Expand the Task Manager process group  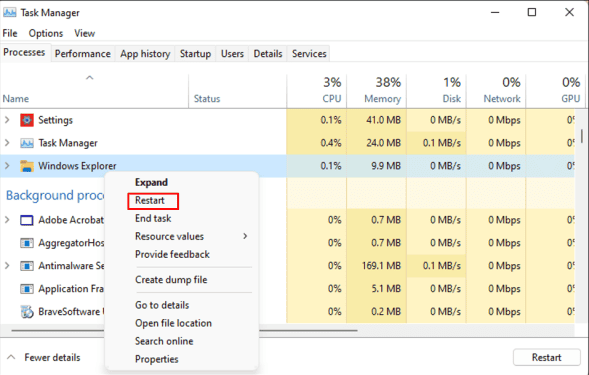click(7, 143)
